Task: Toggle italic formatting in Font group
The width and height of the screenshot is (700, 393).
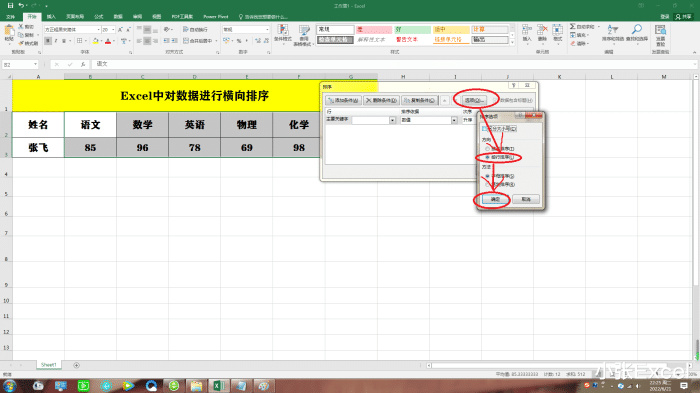Action: click(56, 41)
